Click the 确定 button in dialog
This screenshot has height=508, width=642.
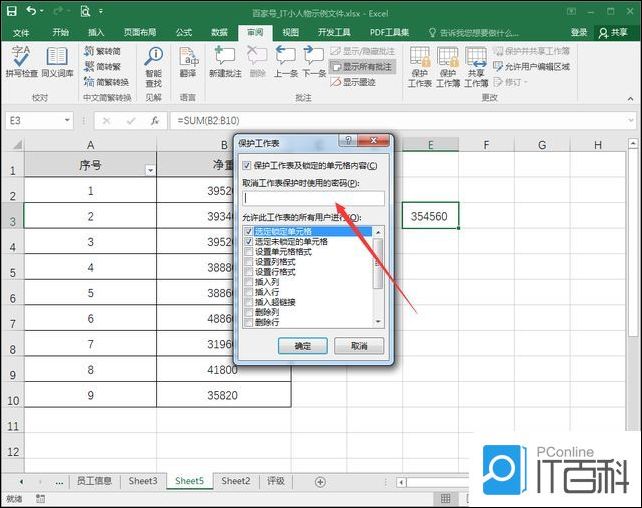tap(302, 345)
